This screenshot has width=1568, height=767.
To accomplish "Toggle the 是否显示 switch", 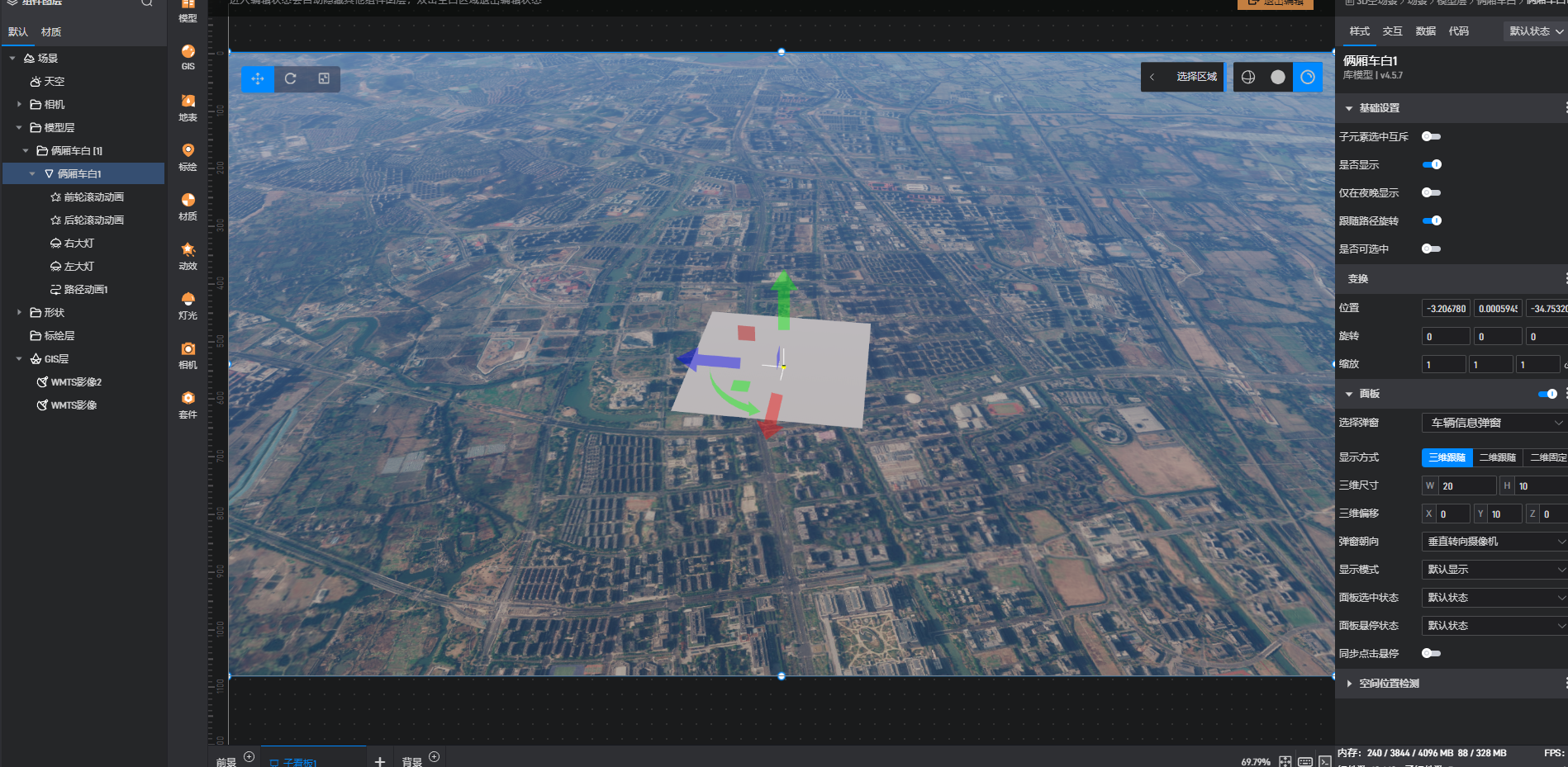I will tap(1432, 165).
